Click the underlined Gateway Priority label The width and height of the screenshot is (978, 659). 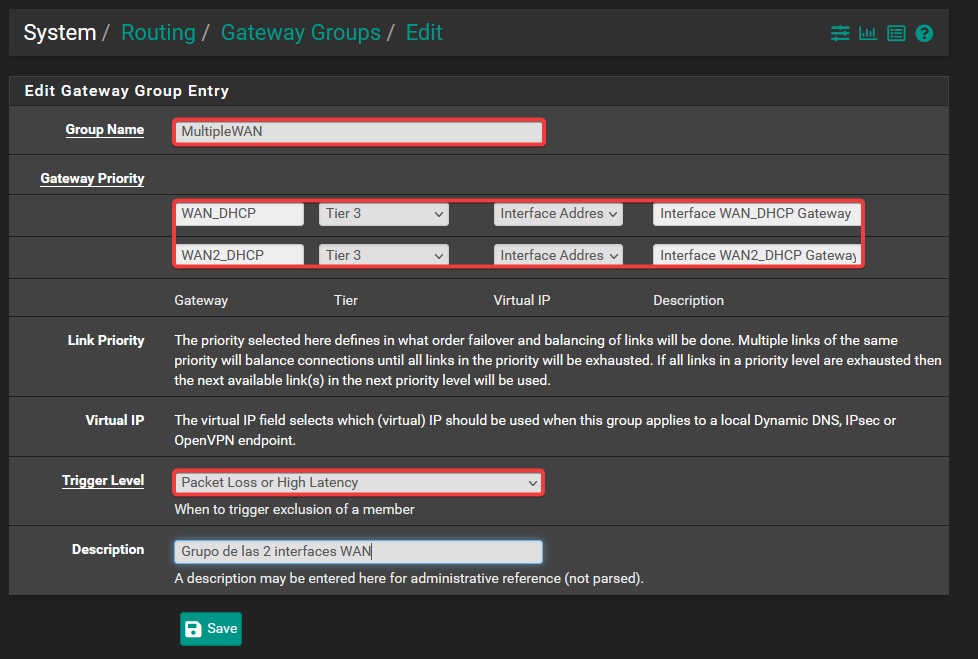pos(92,179)
